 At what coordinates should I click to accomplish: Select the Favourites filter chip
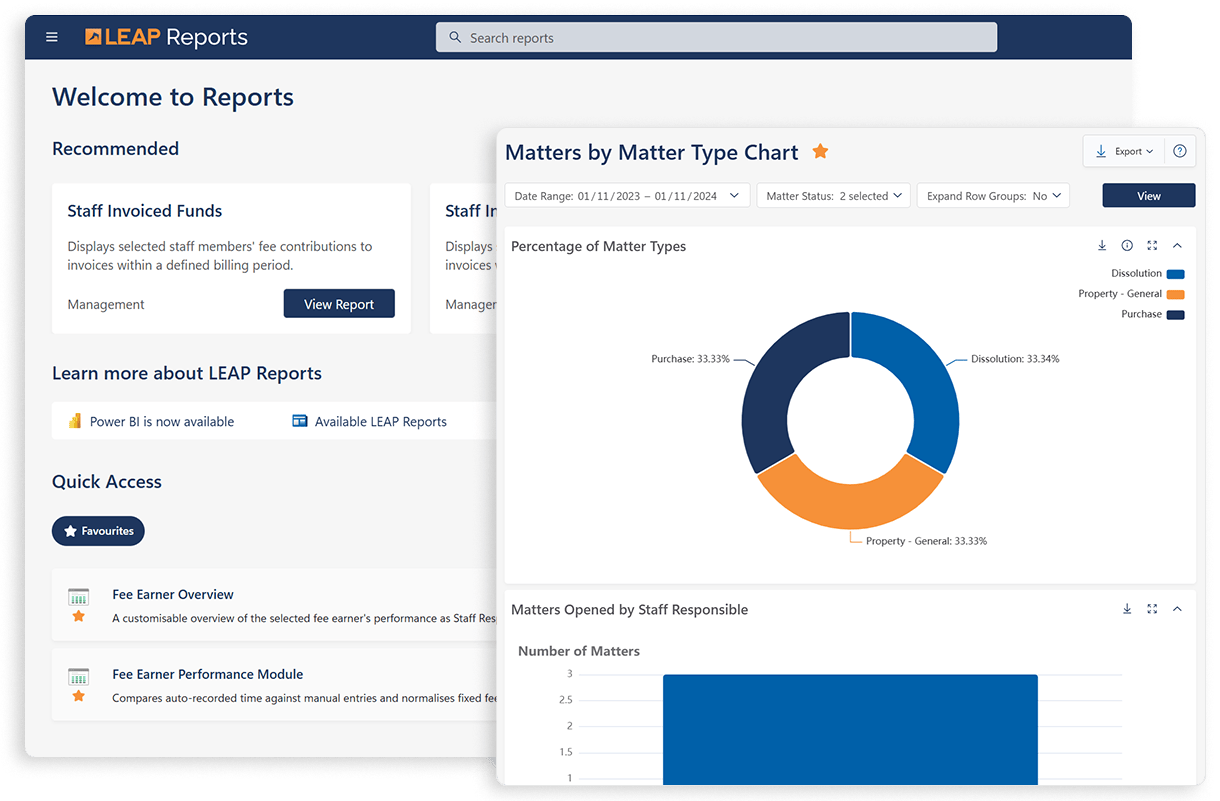[x=98, y=531]
